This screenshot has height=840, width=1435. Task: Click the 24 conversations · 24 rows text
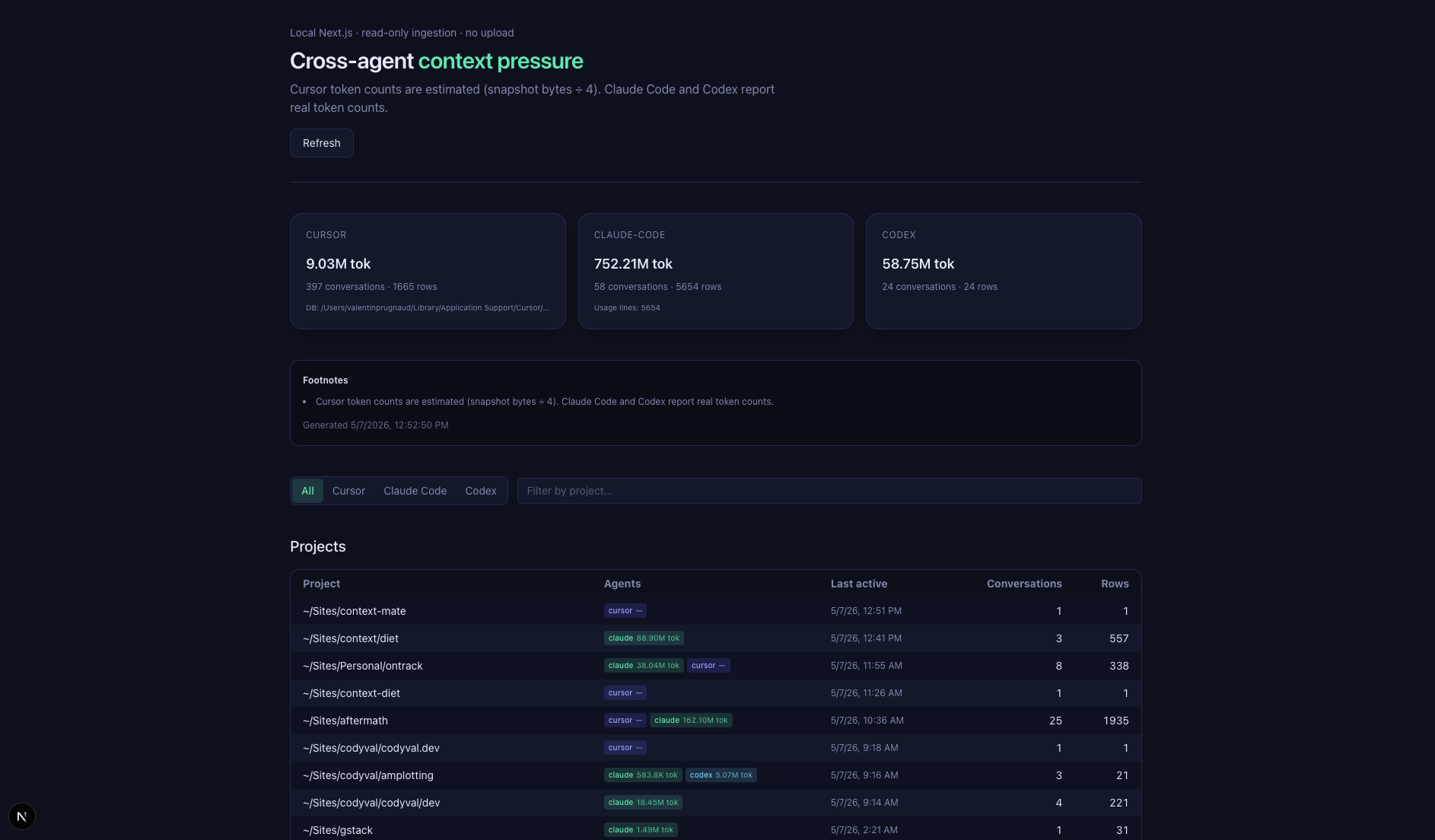(940, 287)
